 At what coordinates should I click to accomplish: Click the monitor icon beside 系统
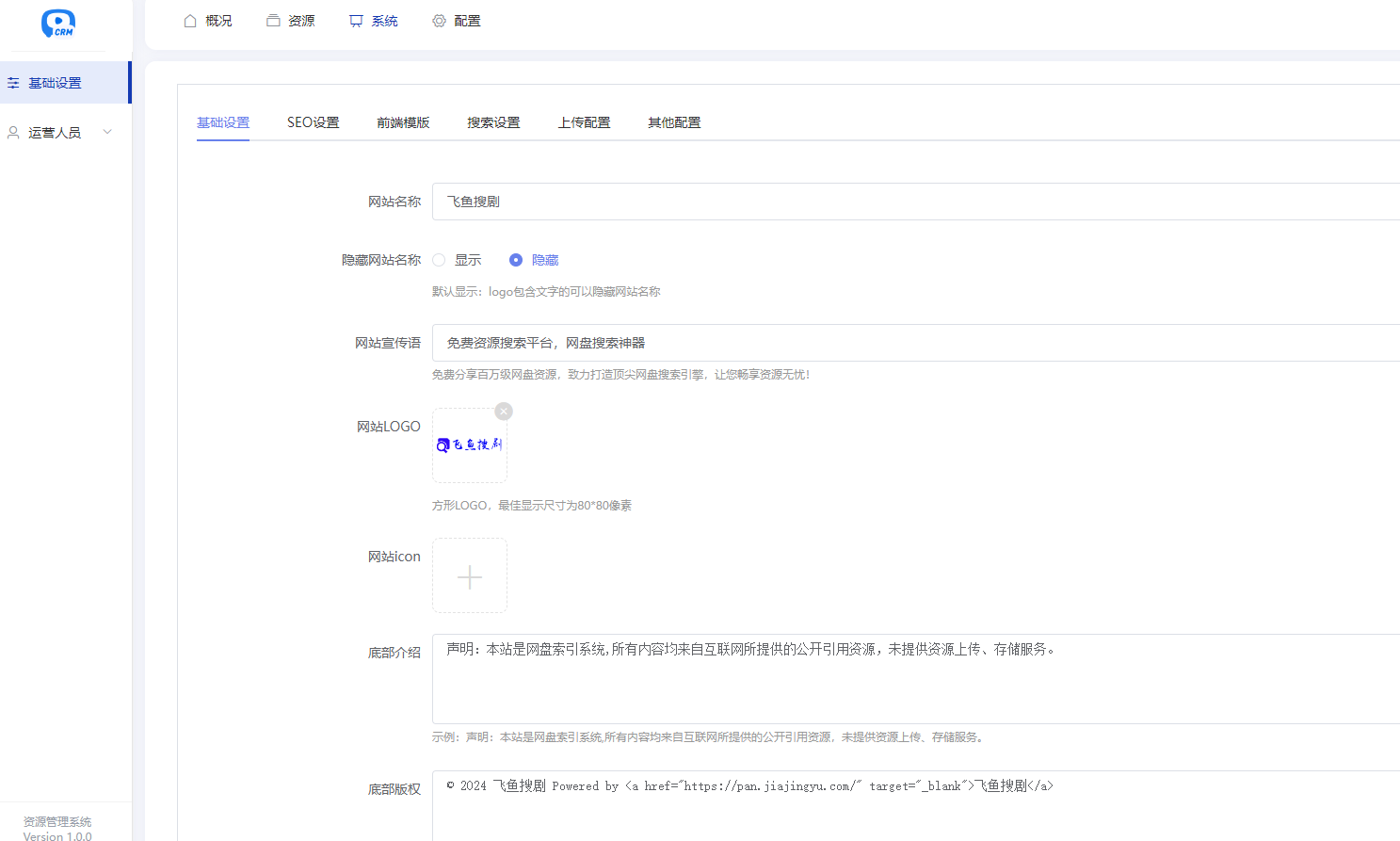[356, 21]
